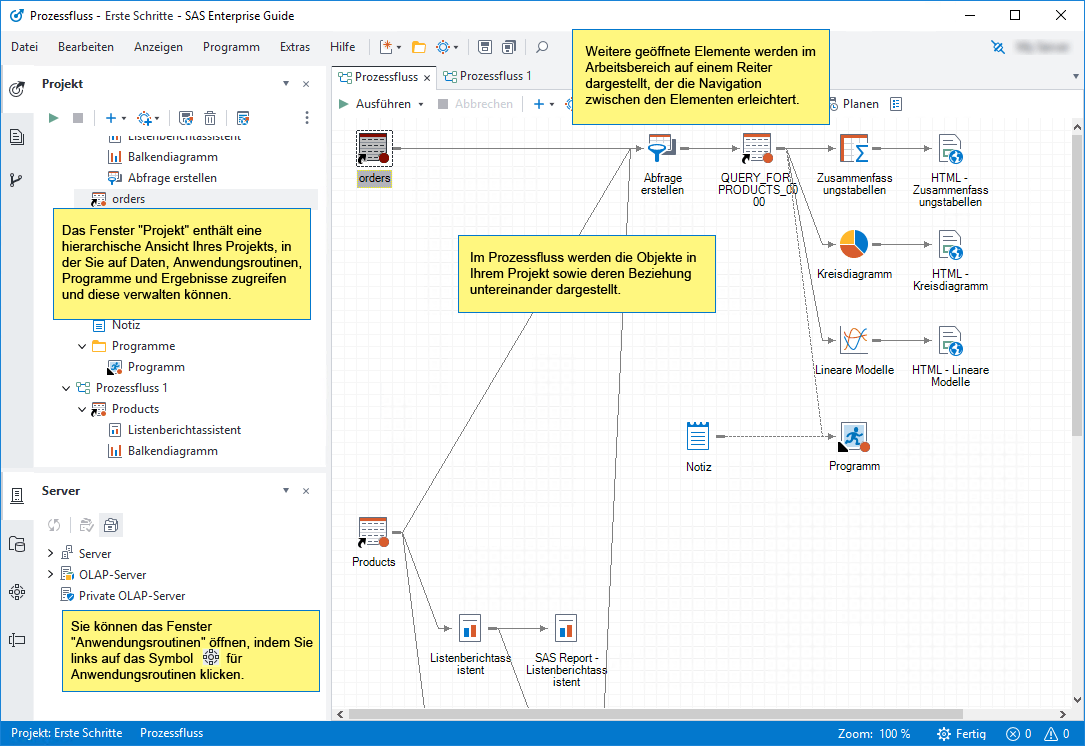Click the plus add icon in Projekt pane
Viewport: 1085px width, 746px height.
click(111, 118)
